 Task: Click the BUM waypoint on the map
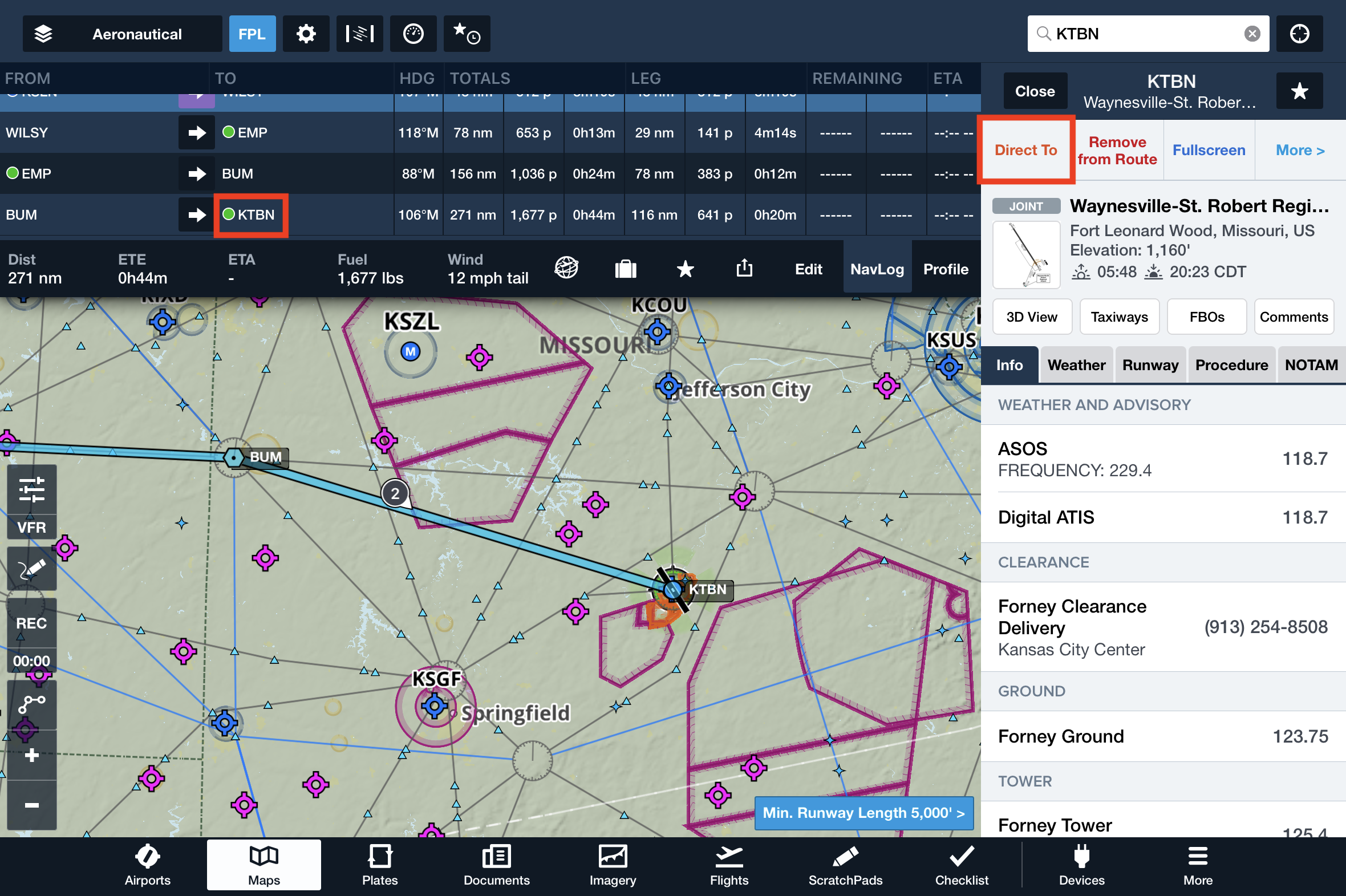(234, 457)
